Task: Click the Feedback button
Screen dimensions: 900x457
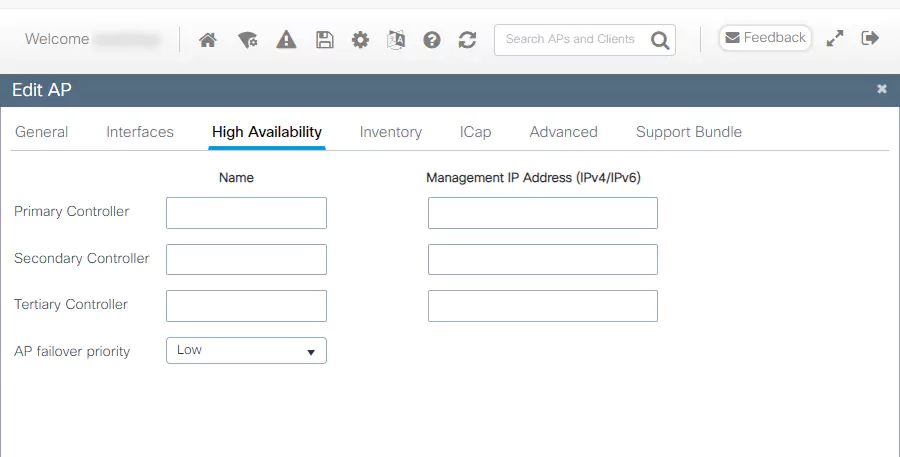Action: [765, 38]
